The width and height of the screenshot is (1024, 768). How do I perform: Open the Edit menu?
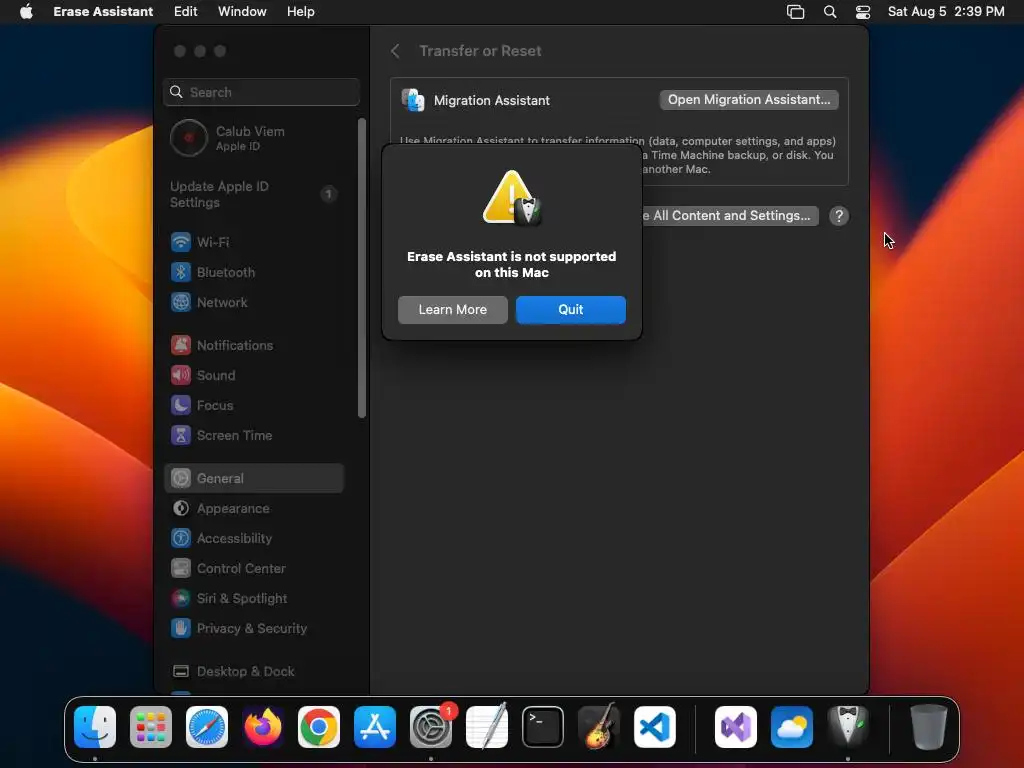click(x=185, y=12)
